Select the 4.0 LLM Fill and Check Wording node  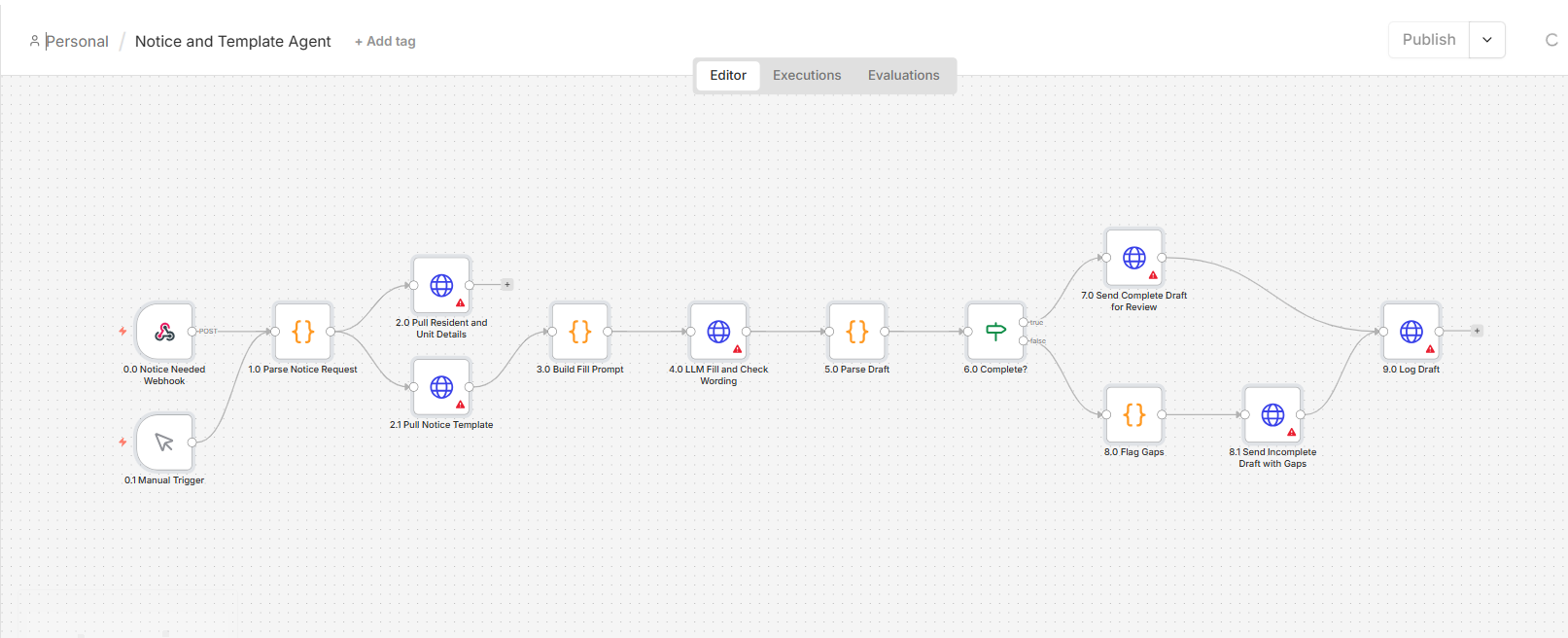pos(718,332)
